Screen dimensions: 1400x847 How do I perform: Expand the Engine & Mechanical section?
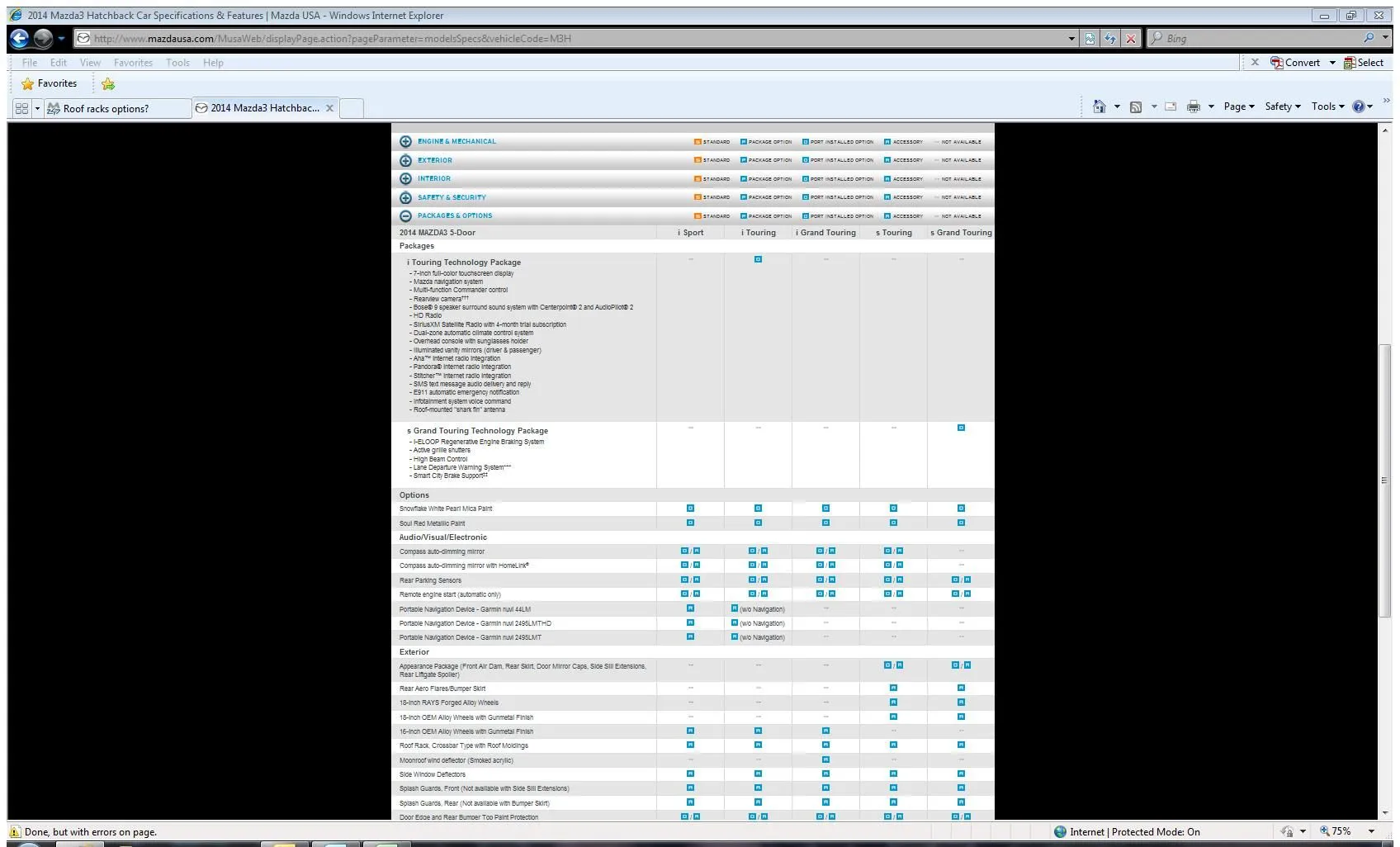[x=405, y=141]
